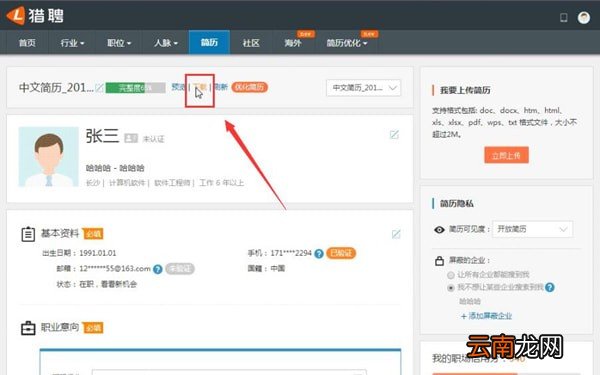Click the 猎聘 logo
Image resolution: width=600 pixels, height=375 pixels.
coord(35,15)
